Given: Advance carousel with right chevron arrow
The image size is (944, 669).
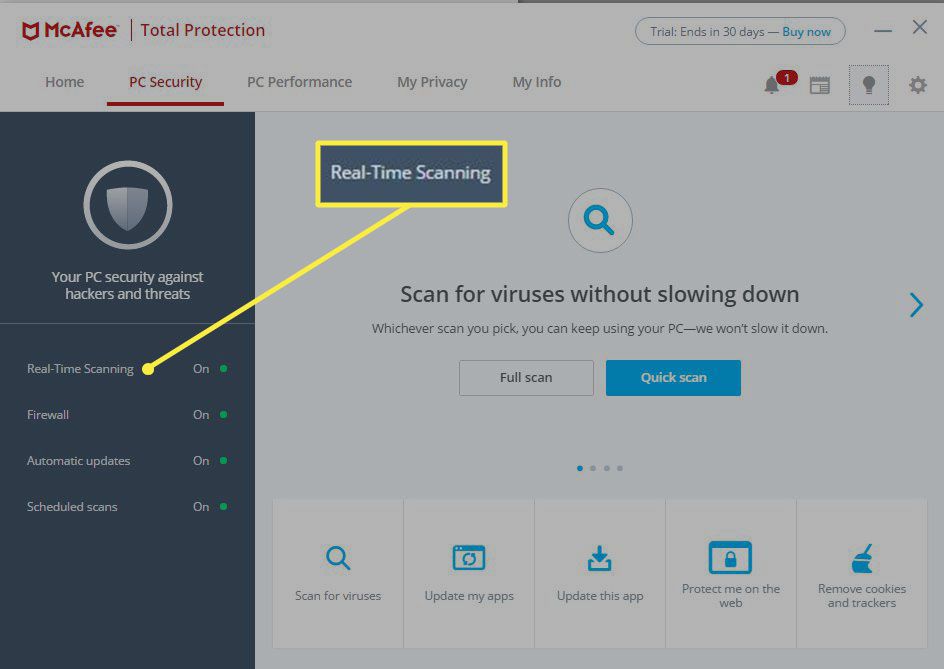Looking at the screenshot, I should pos(916,305).
